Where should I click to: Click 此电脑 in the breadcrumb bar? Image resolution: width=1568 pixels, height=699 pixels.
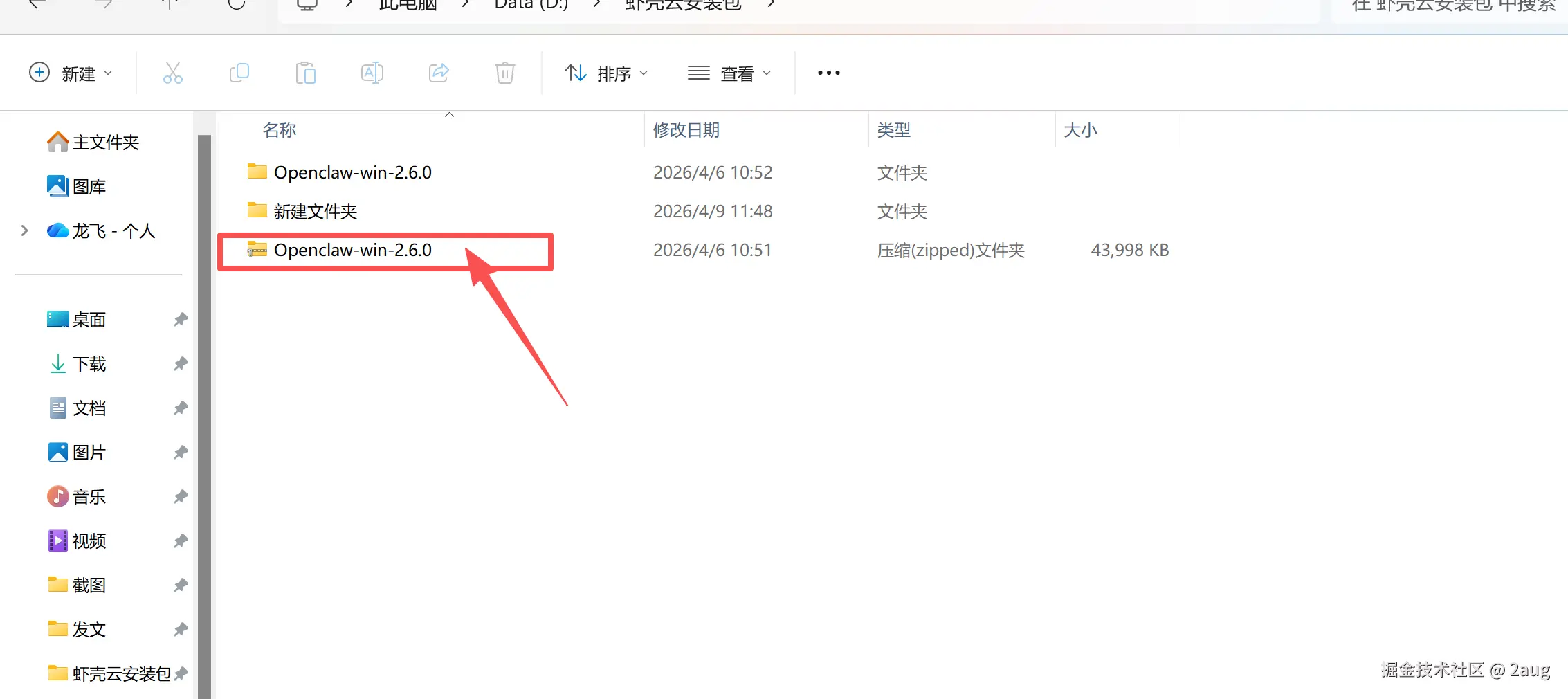coord(407,5)
